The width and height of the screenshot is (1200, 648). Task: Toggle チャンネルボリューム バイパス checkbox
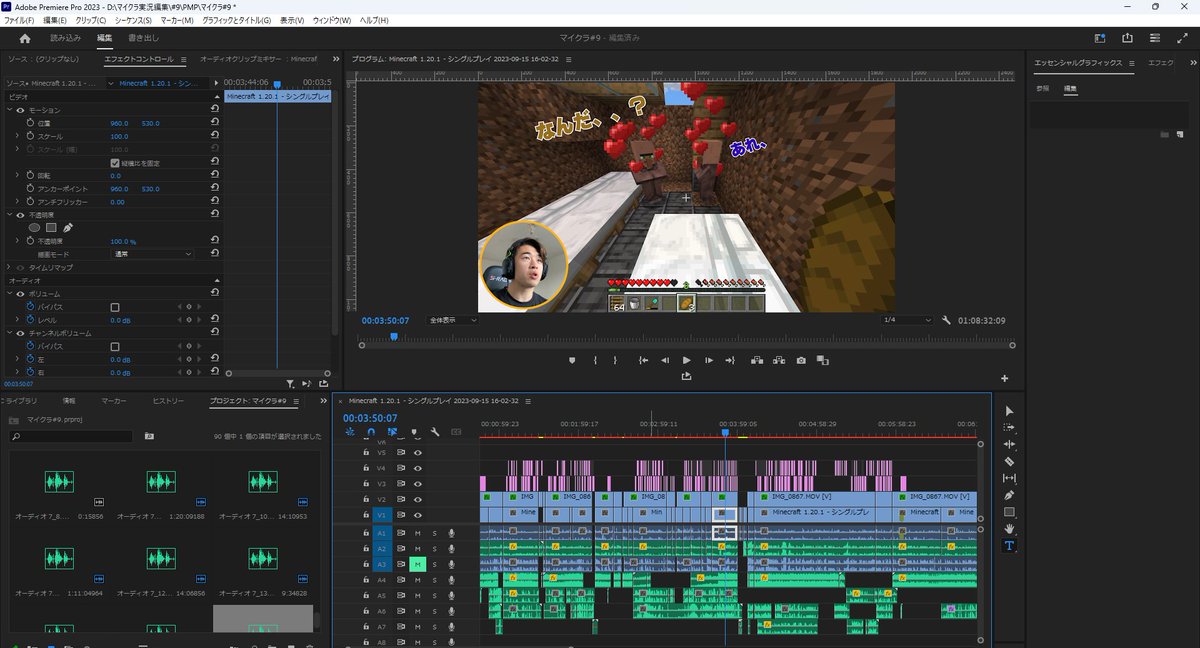pos(115,346)
